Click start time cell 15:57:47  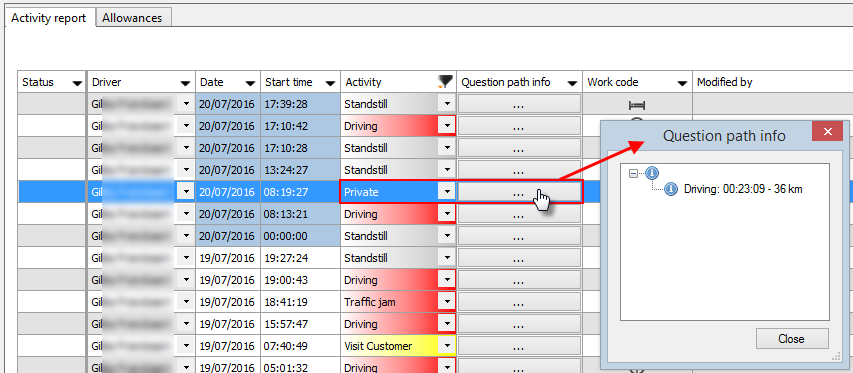tap(300, 324)
